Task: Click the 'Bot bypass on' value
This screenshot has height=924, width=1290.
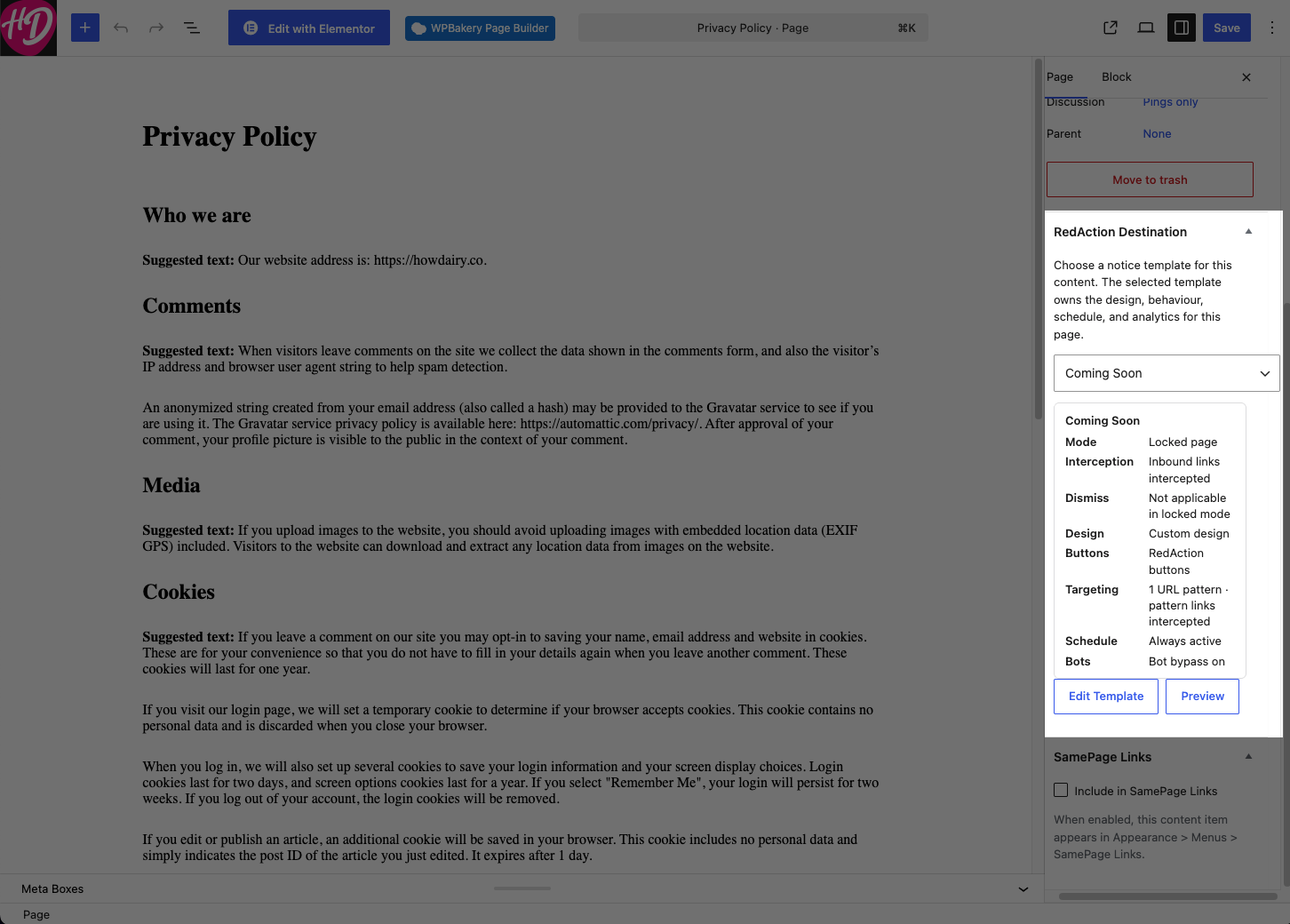Action: pyautogui.click(x=1186, y=662)
